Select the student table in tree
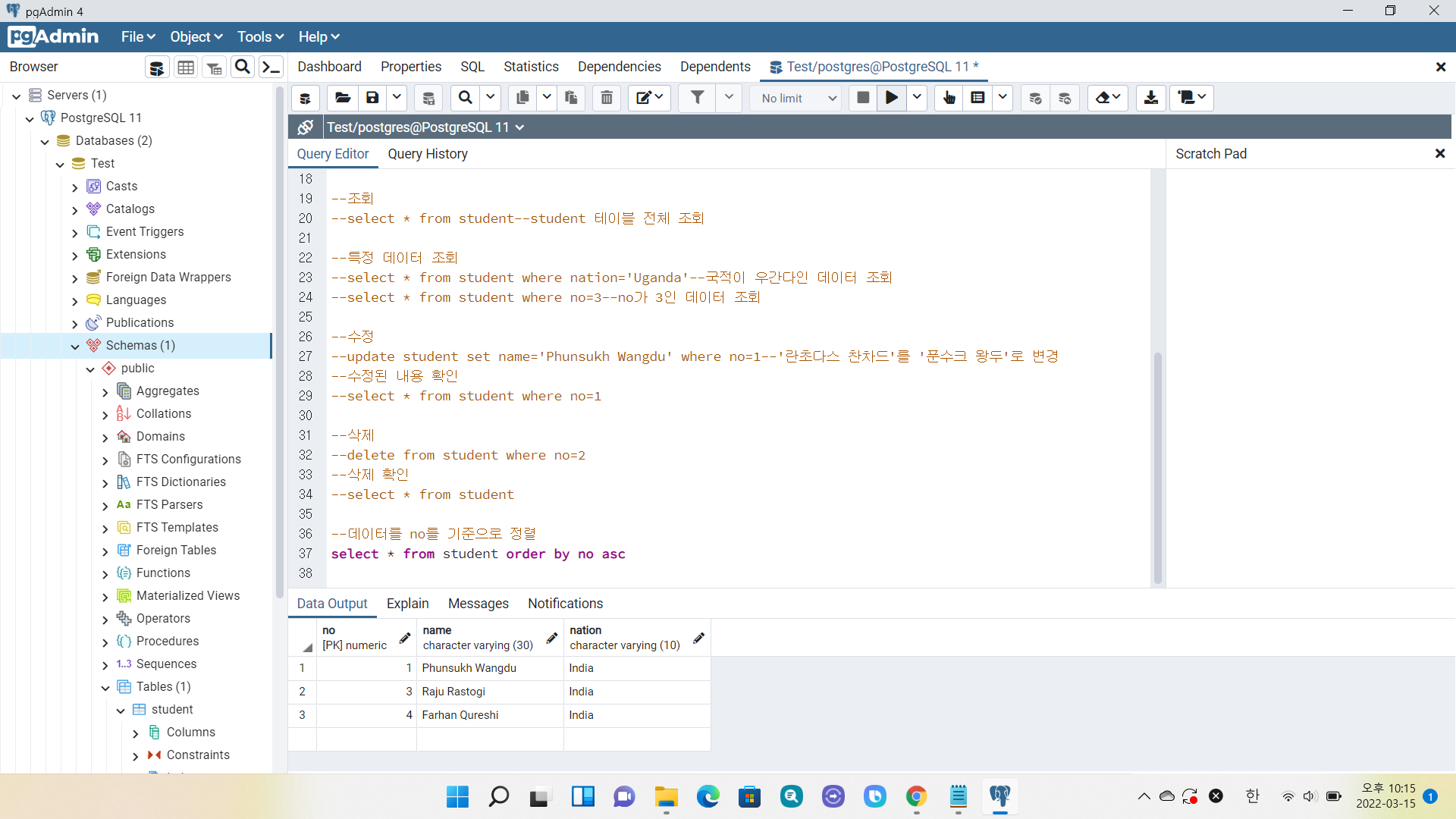The height and width of the screenshot is (819, 1456). coord(172,710)
